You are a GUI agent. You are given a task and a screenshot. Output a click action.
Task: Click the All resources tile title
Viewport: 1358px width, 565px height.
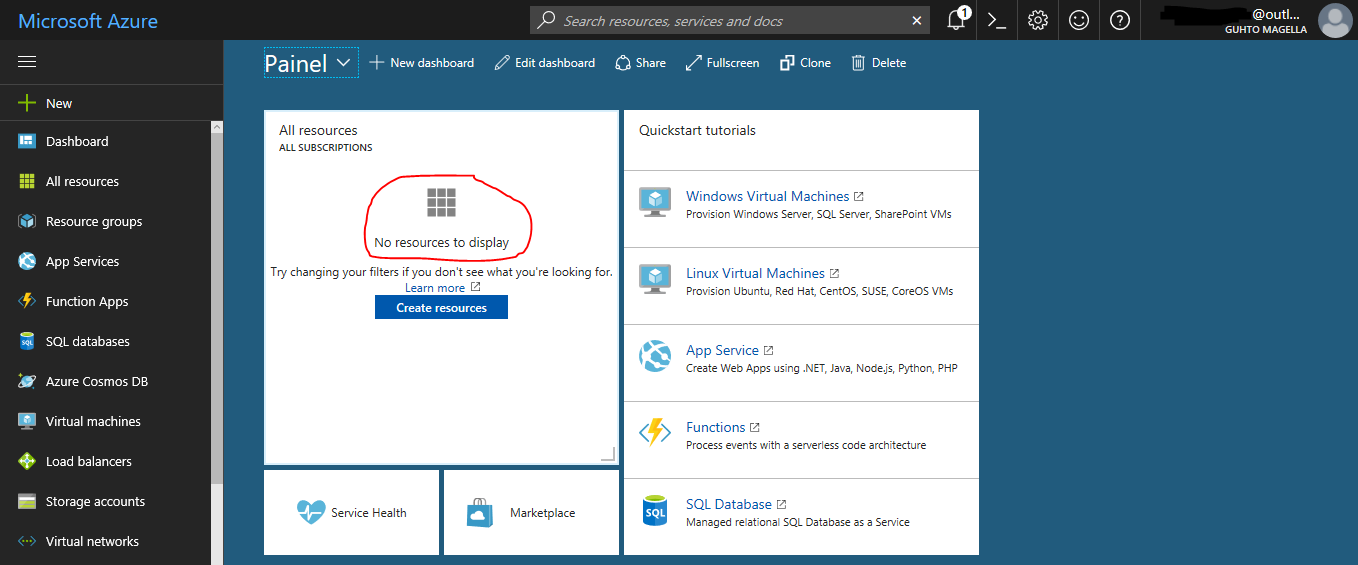pos(318,130)
